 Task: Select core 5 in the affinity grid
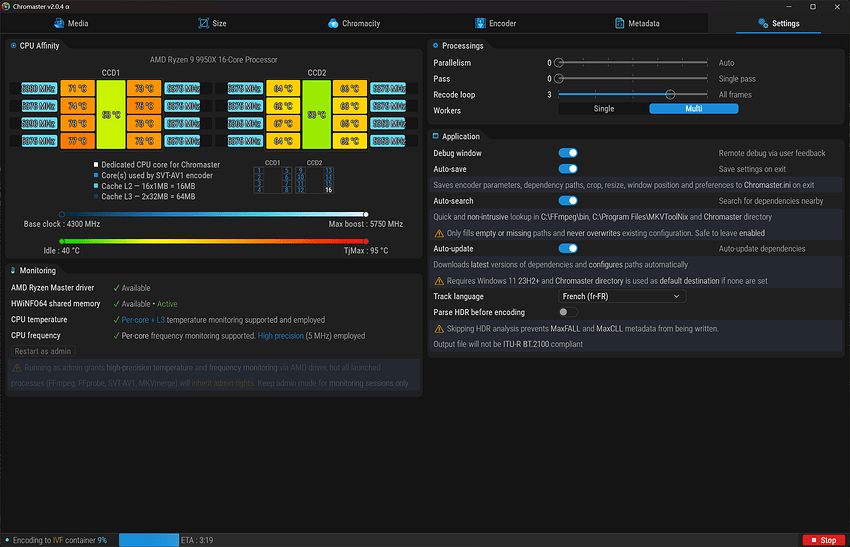pyautogui.click(x=287, y=170)
